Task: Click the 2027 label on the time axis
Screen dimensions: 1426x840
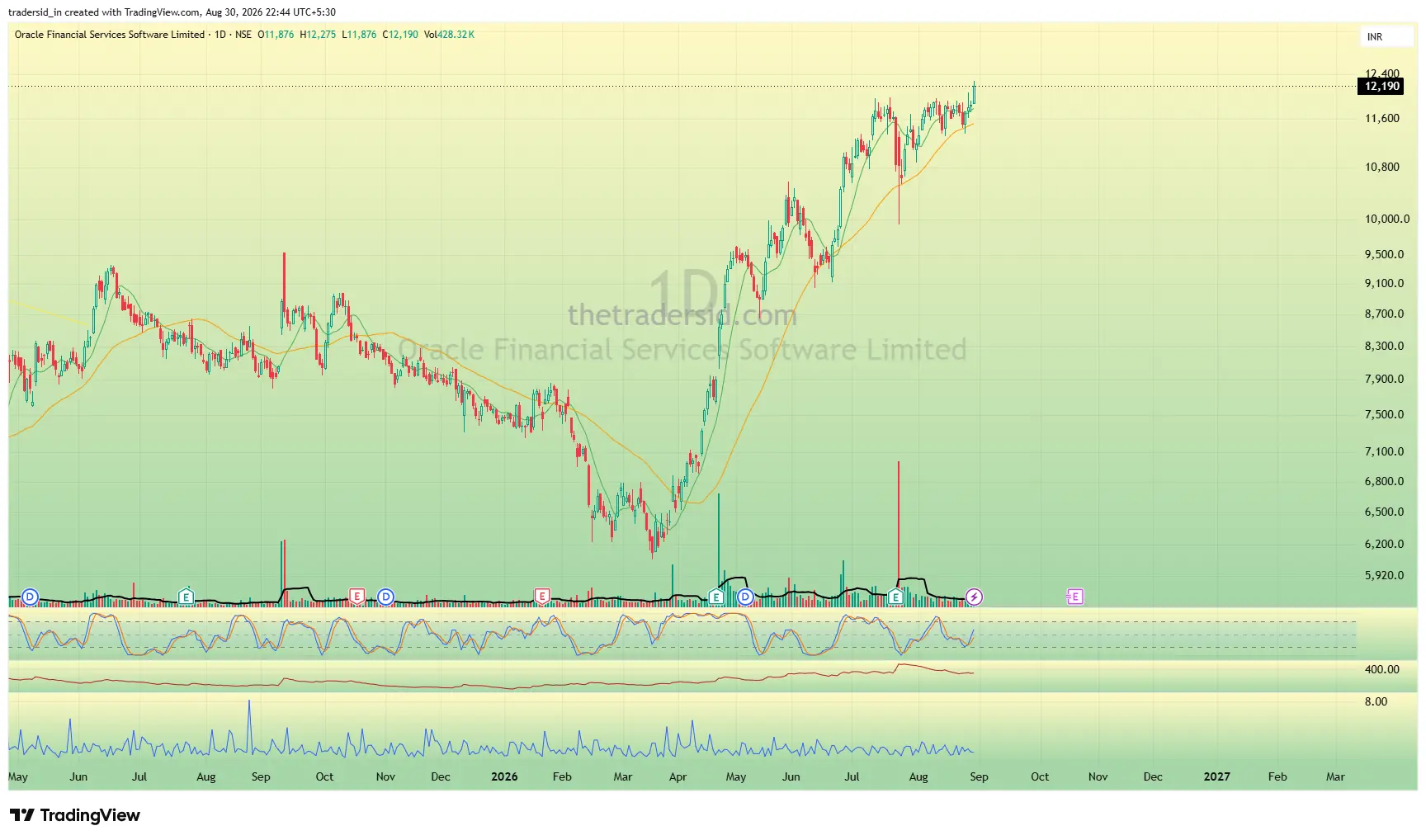Action: coord(1216,776)
